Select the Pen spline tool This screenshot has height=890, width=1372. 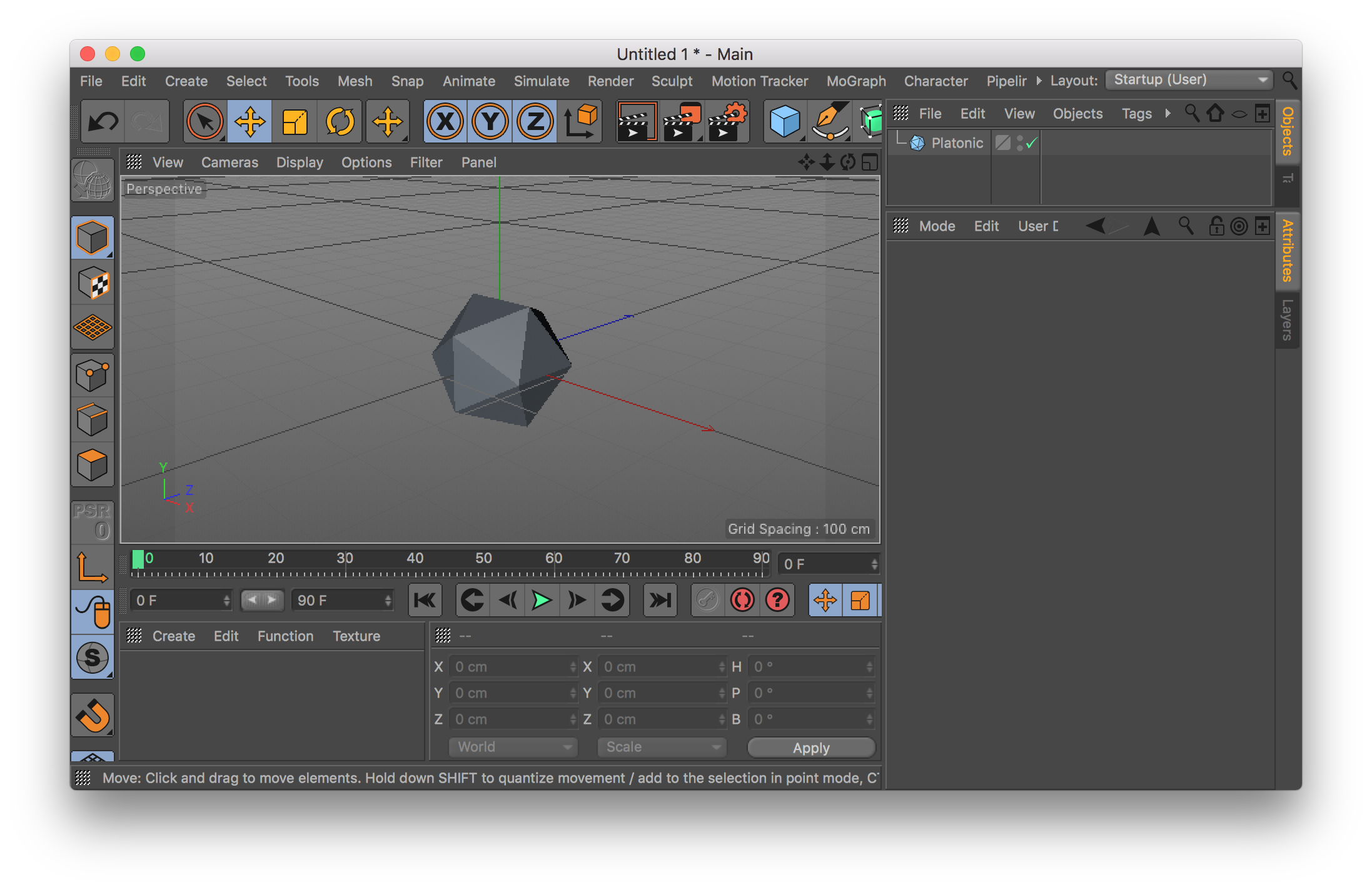click(830, 122)
